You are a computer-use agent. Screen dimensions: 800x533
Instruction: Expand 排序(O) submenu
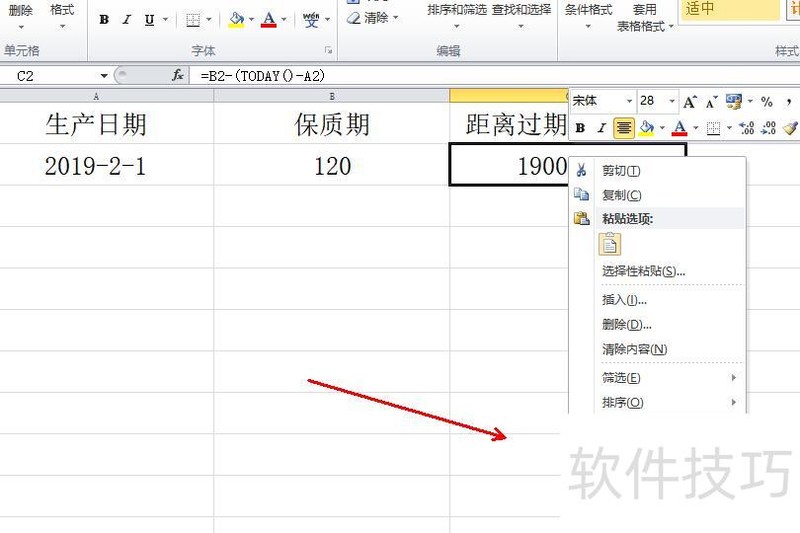pyautogui.click(x=657, y=402)
